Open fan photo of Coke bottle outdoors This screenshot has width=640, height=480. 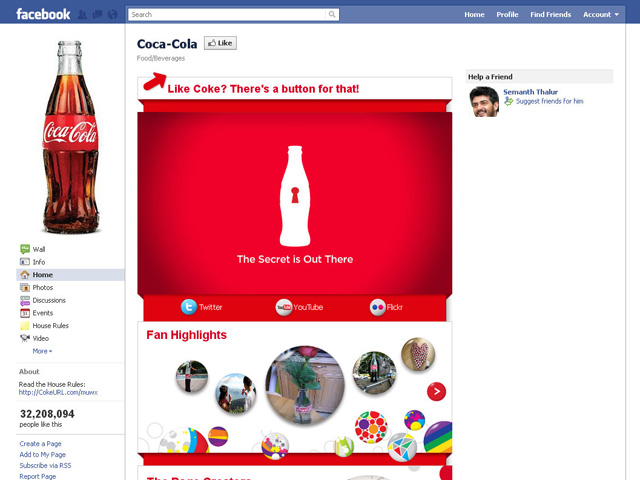[374, 373]
